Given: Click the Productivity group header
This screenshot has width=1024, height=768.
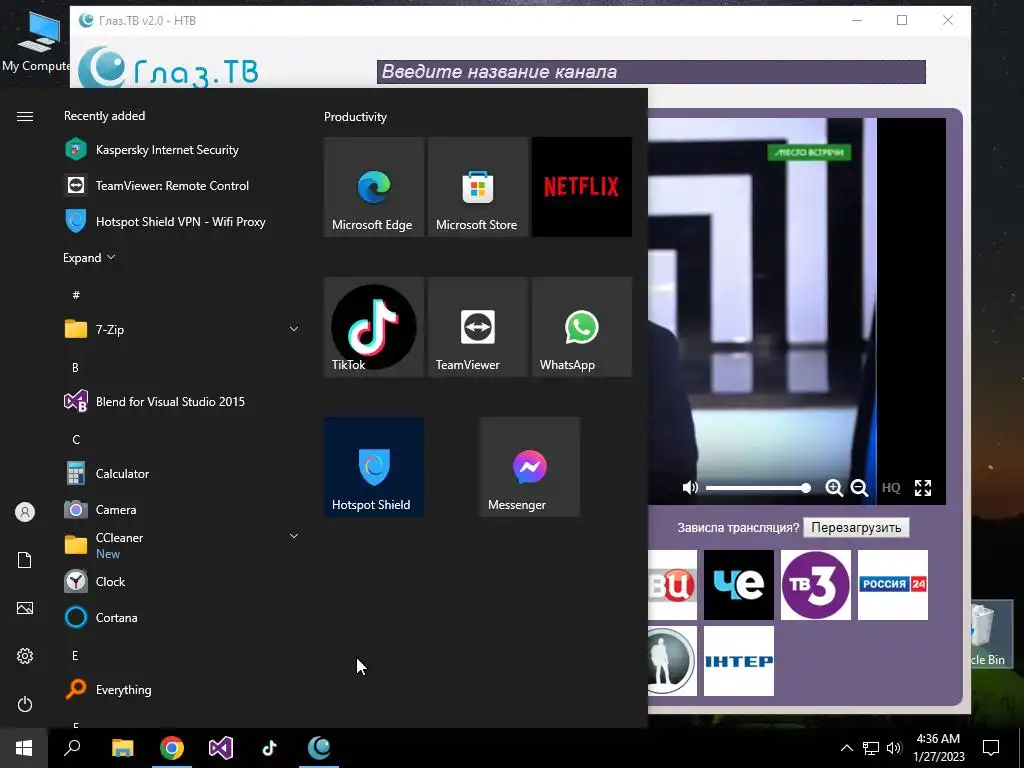Looking at the screenshot, I should click(x=355, y=117).
